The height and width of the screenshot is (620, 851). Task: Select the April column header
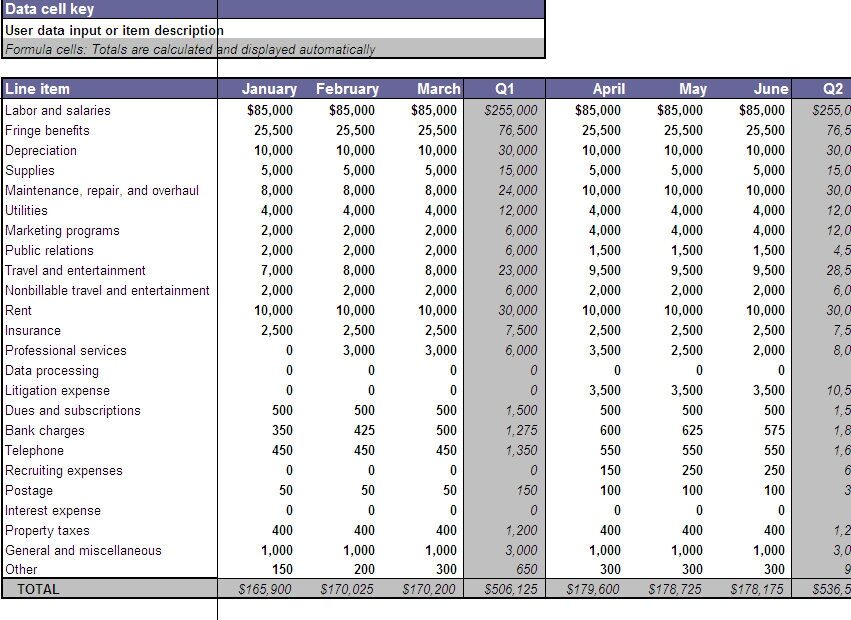click(x=608, y=88)
